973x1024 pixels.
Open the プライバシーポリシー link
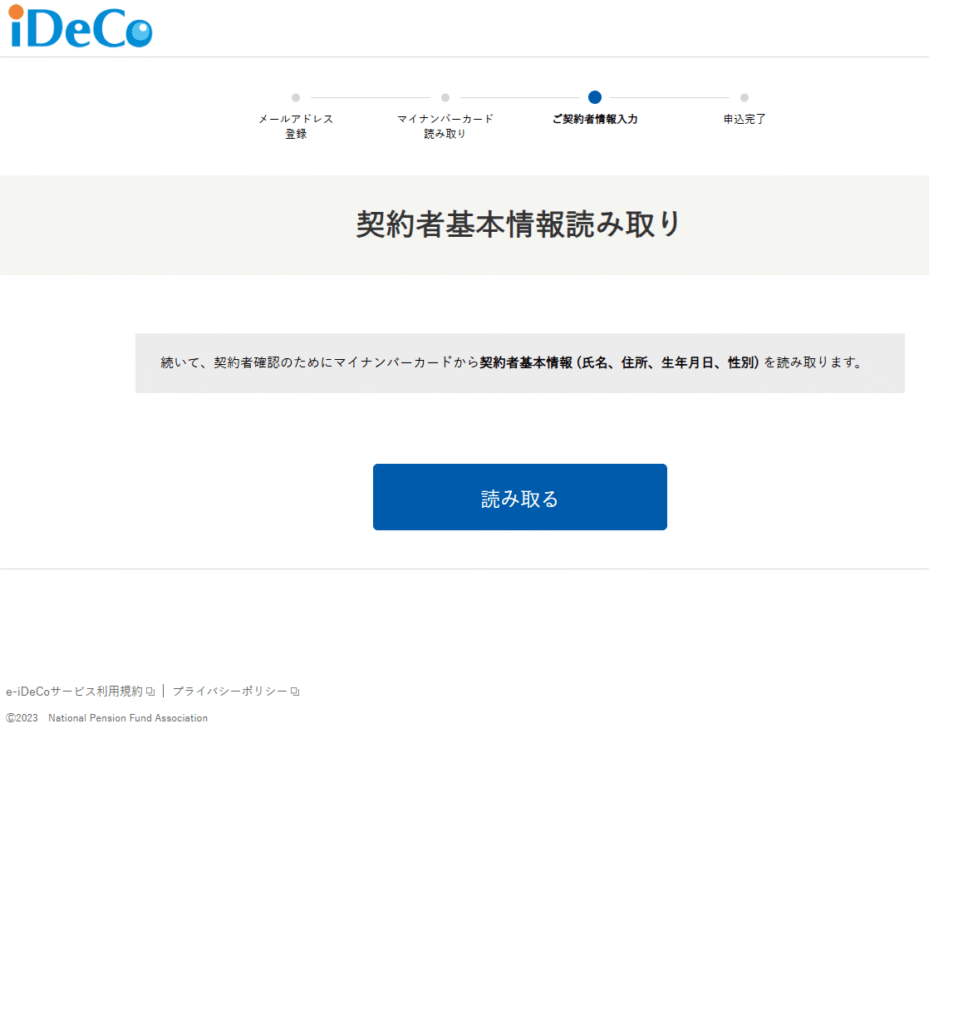pos(229,691)
